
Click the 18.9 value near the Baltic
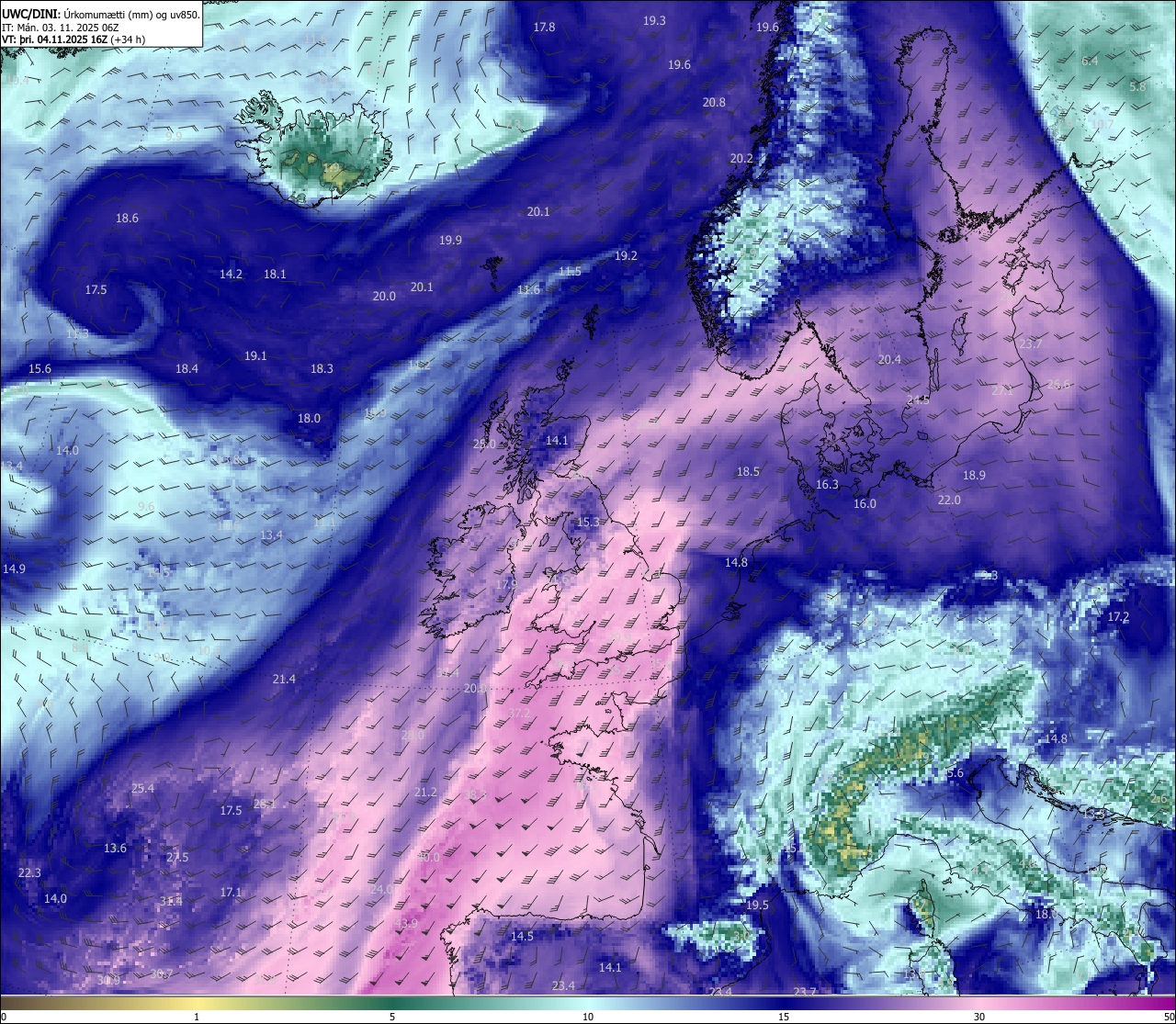(974, 476)
